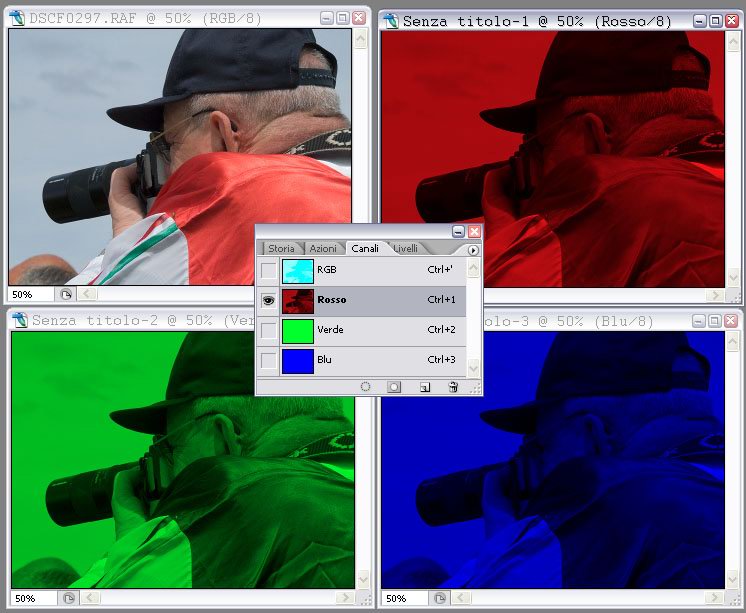Switch to the Storia tab
The image size is (746, 613).
coord(281,248)
